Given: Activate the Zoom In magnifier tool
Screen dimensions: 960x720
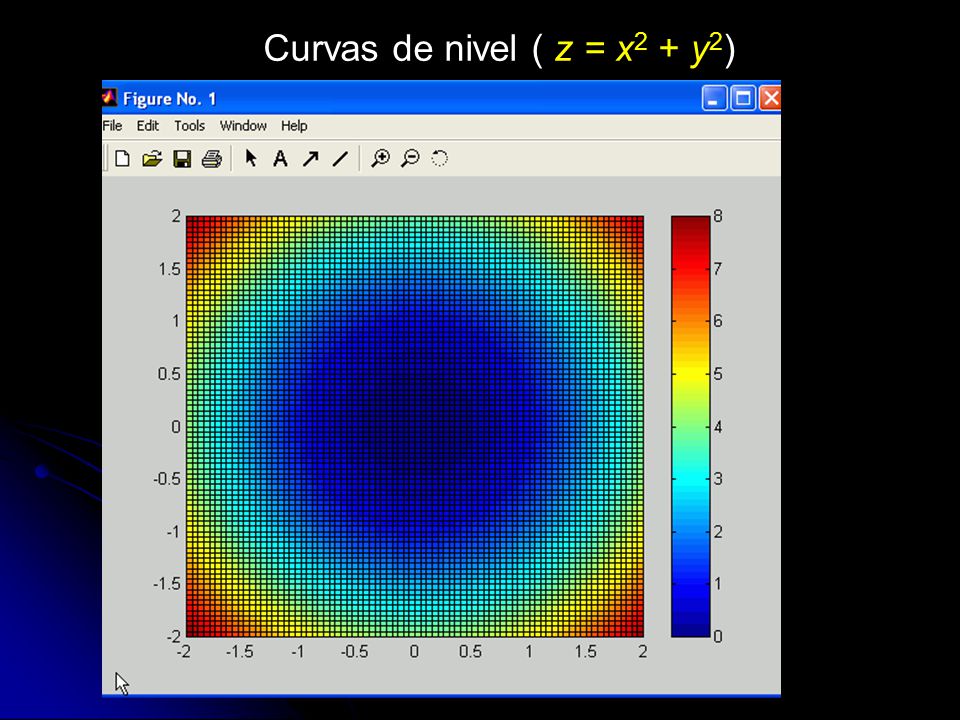Looking at the screenshot, I should tap(380, 159).
